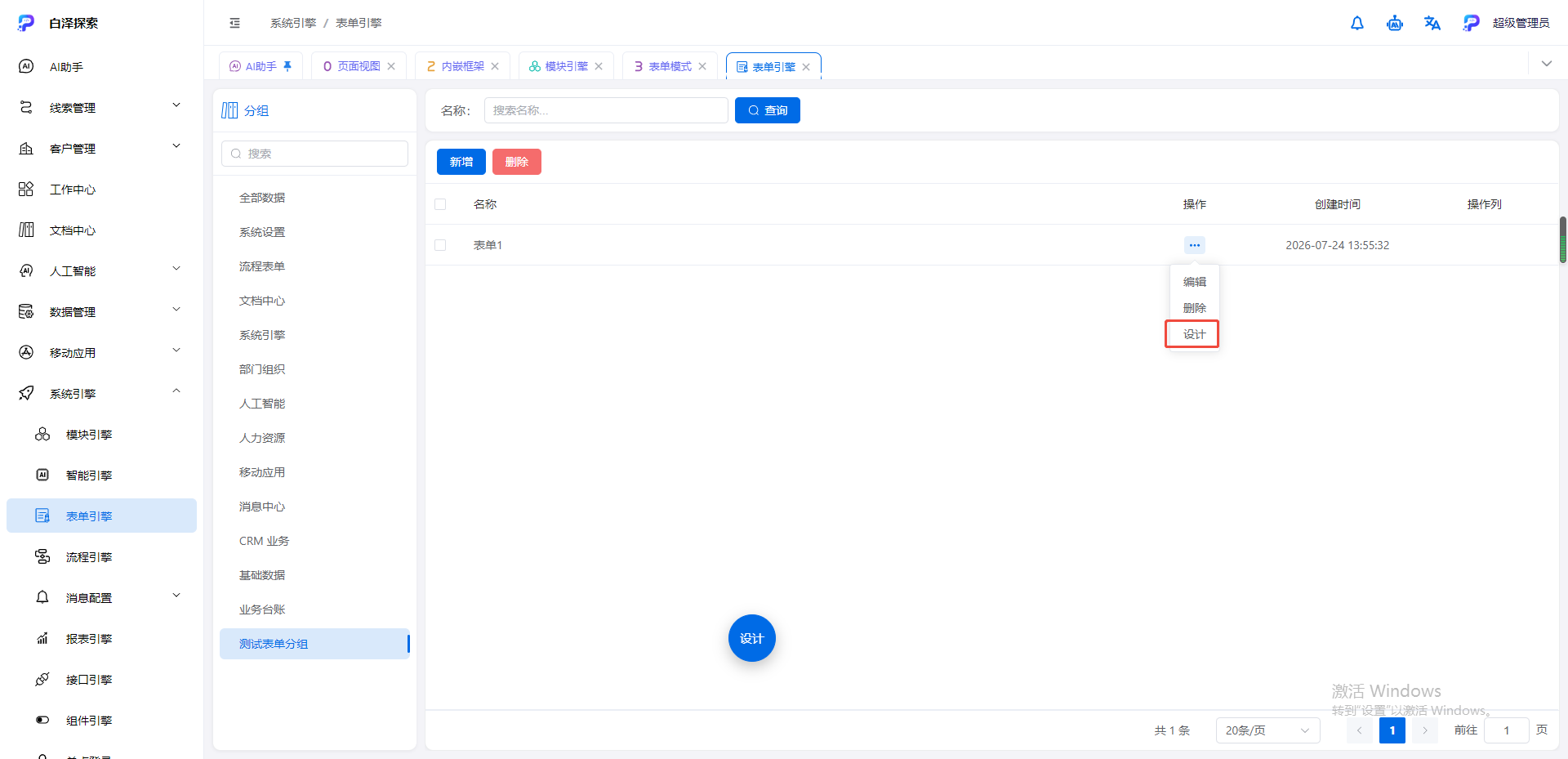1568x759 pixels.
Task: Collapse the sidebar with the menu fold icon
Action: pyautogui.click(x=235, y=23)
